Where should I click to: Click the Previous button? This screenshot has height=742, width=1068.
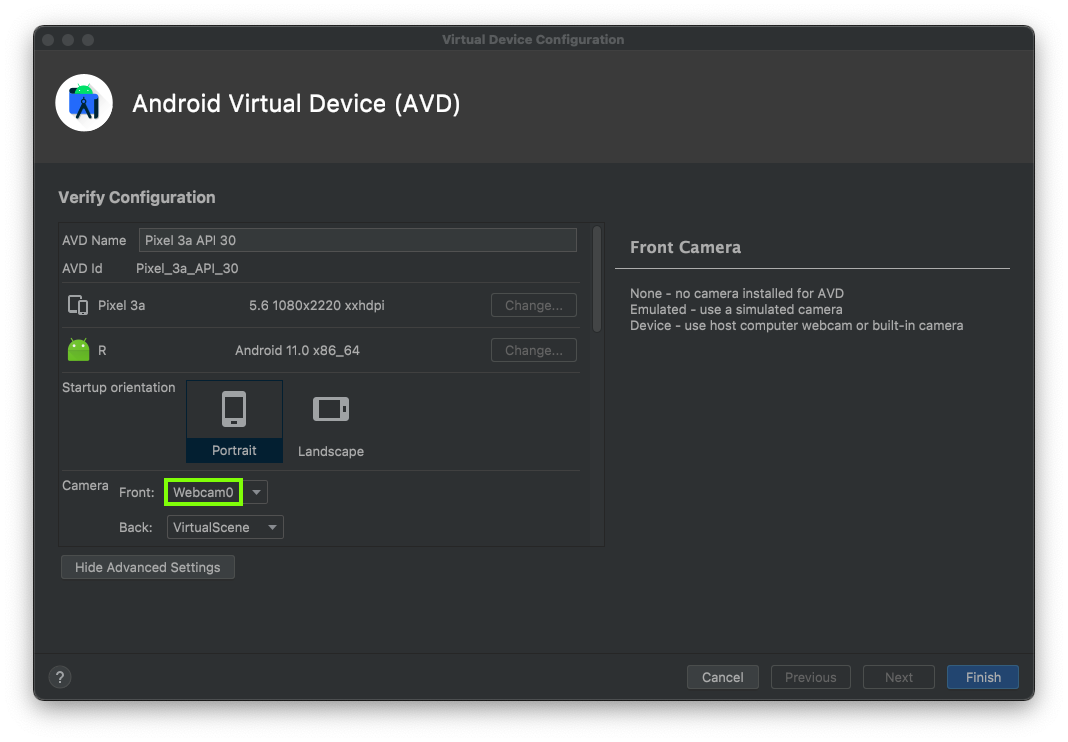810,677
